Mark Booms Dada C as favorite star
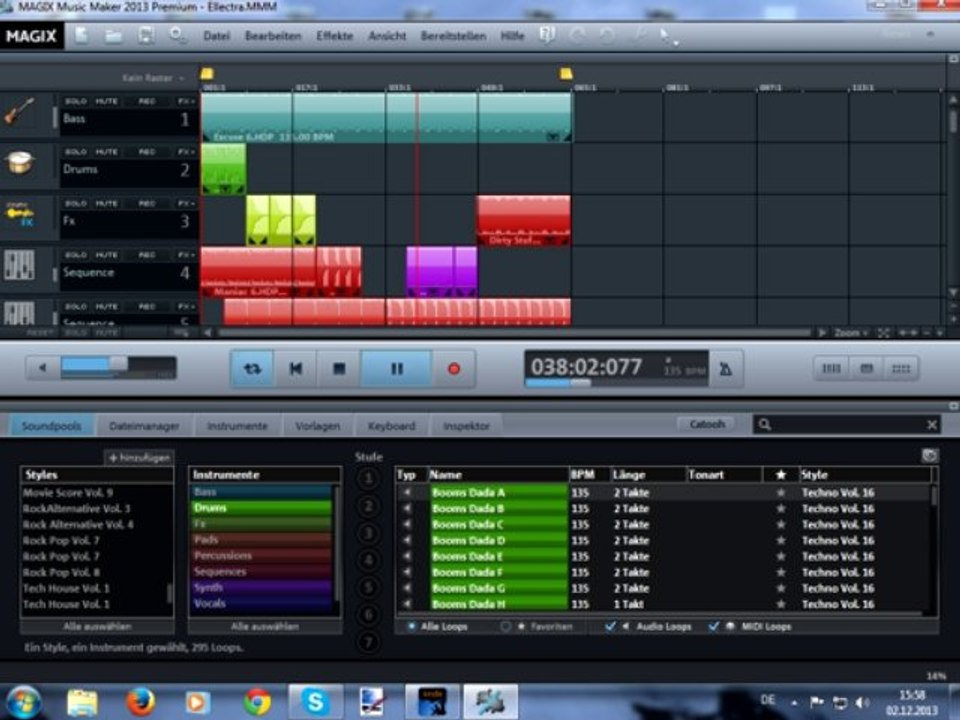 point(781,525)
